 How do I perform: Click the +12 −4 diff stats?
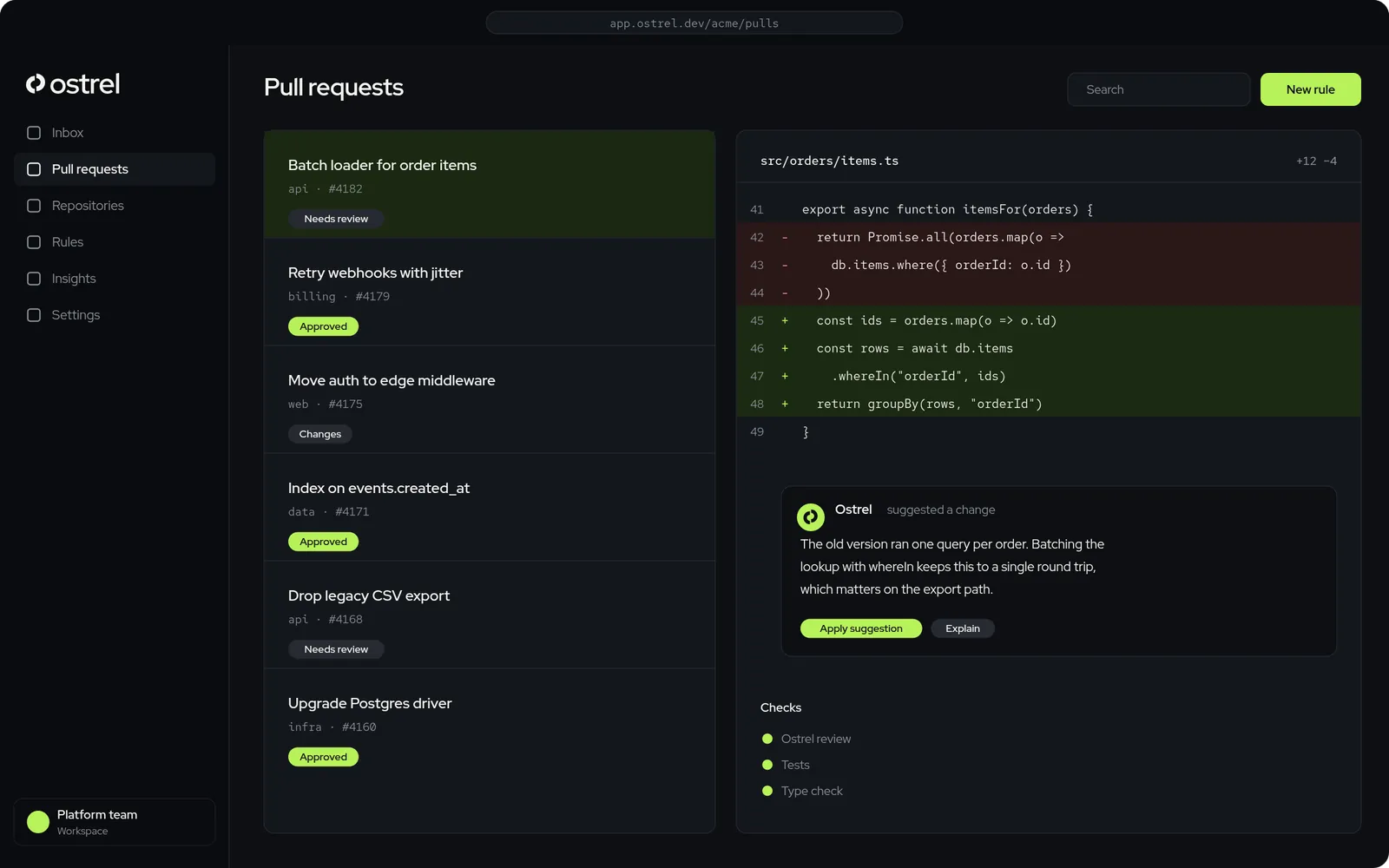(x=1316, y=161)
